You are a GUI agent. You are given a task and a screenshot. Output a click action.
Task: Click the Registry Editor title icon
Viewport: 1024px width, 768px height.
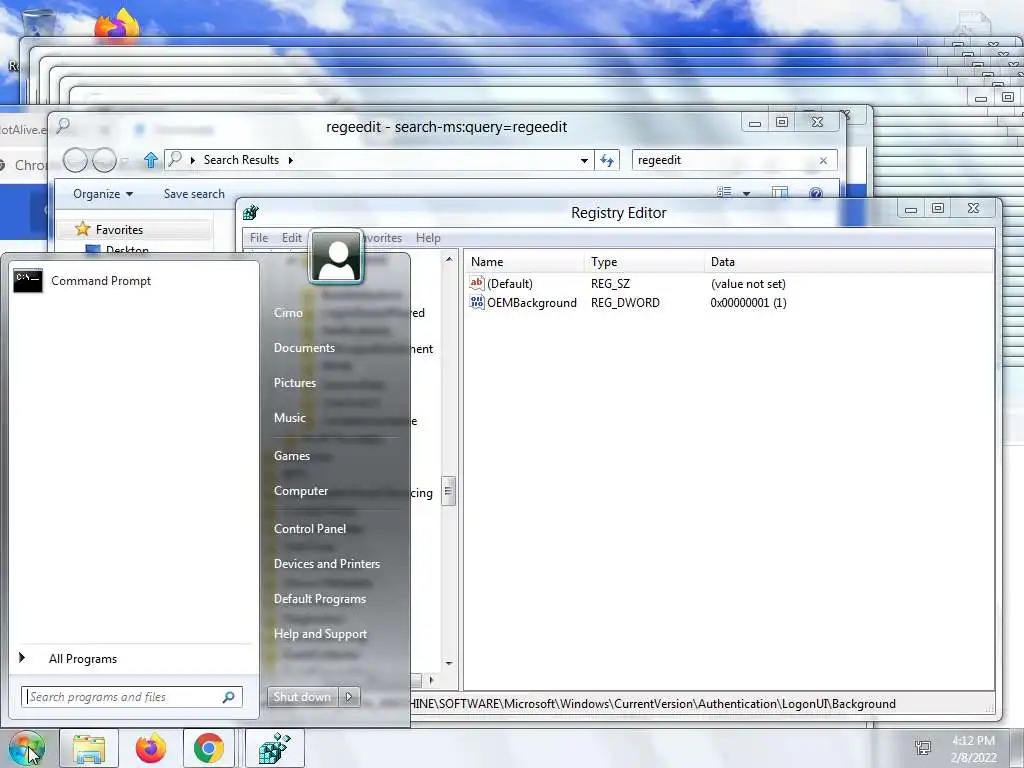click(251, 212)
